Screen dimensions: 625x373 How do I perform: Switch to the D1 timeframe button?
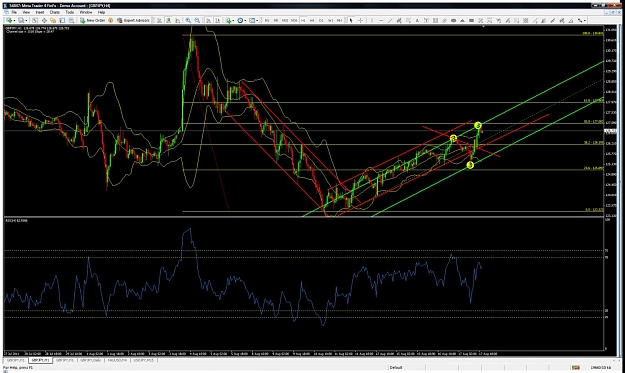tap(320, 20)
